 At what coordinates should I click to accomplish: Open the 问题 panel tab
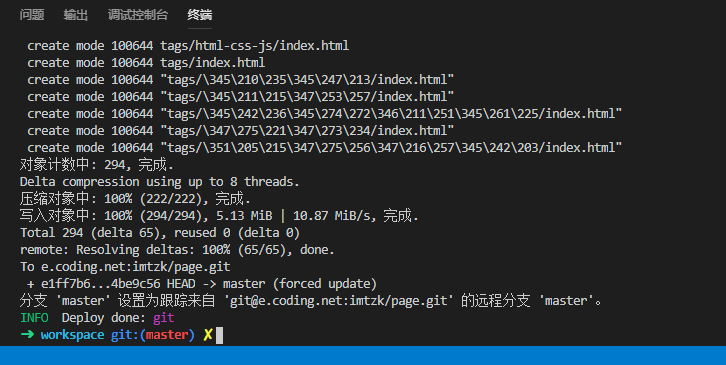pos(32,15)
